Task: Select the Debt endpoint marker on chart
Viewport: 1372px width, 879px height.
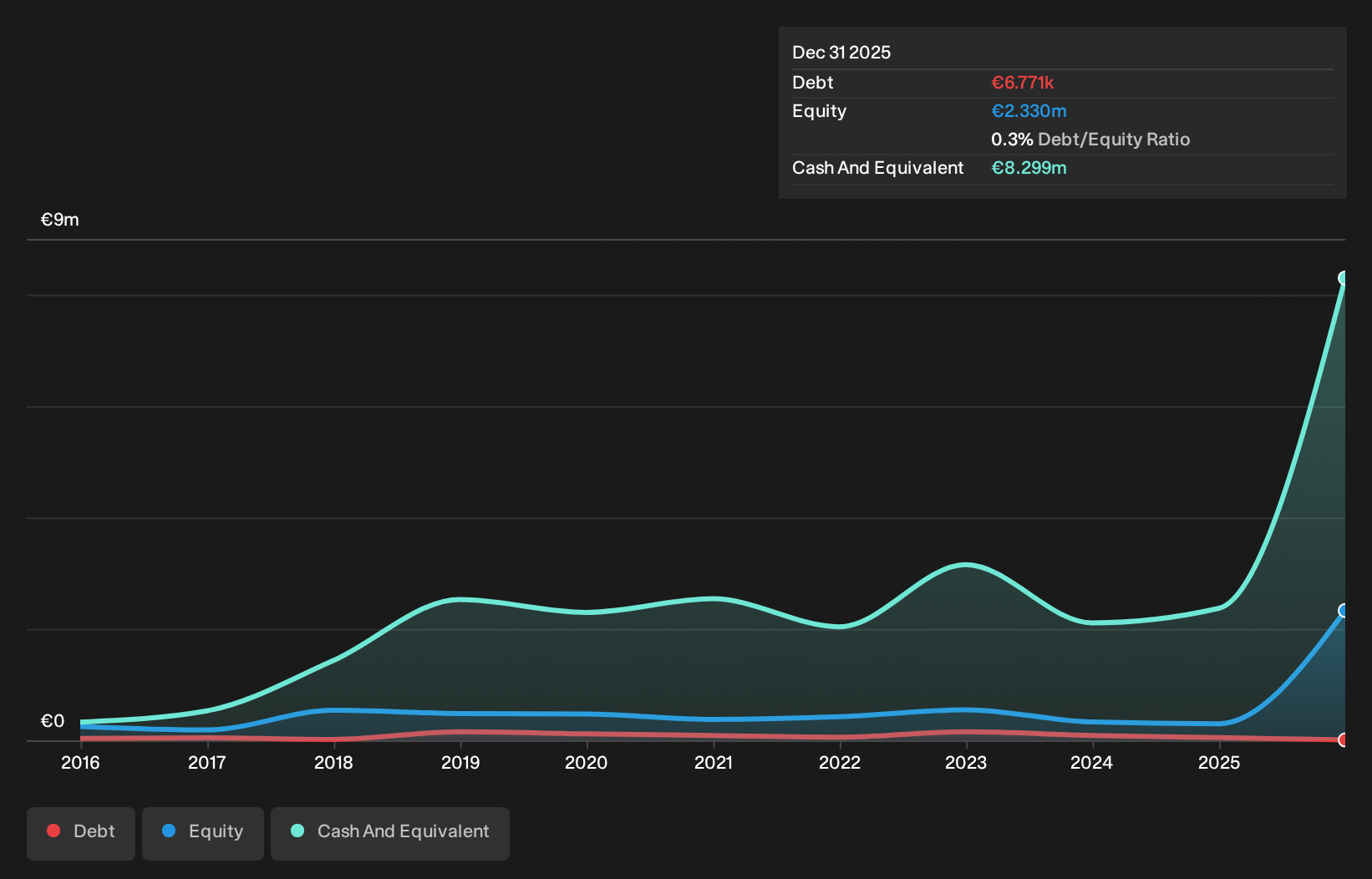Action: (1344, 740)
